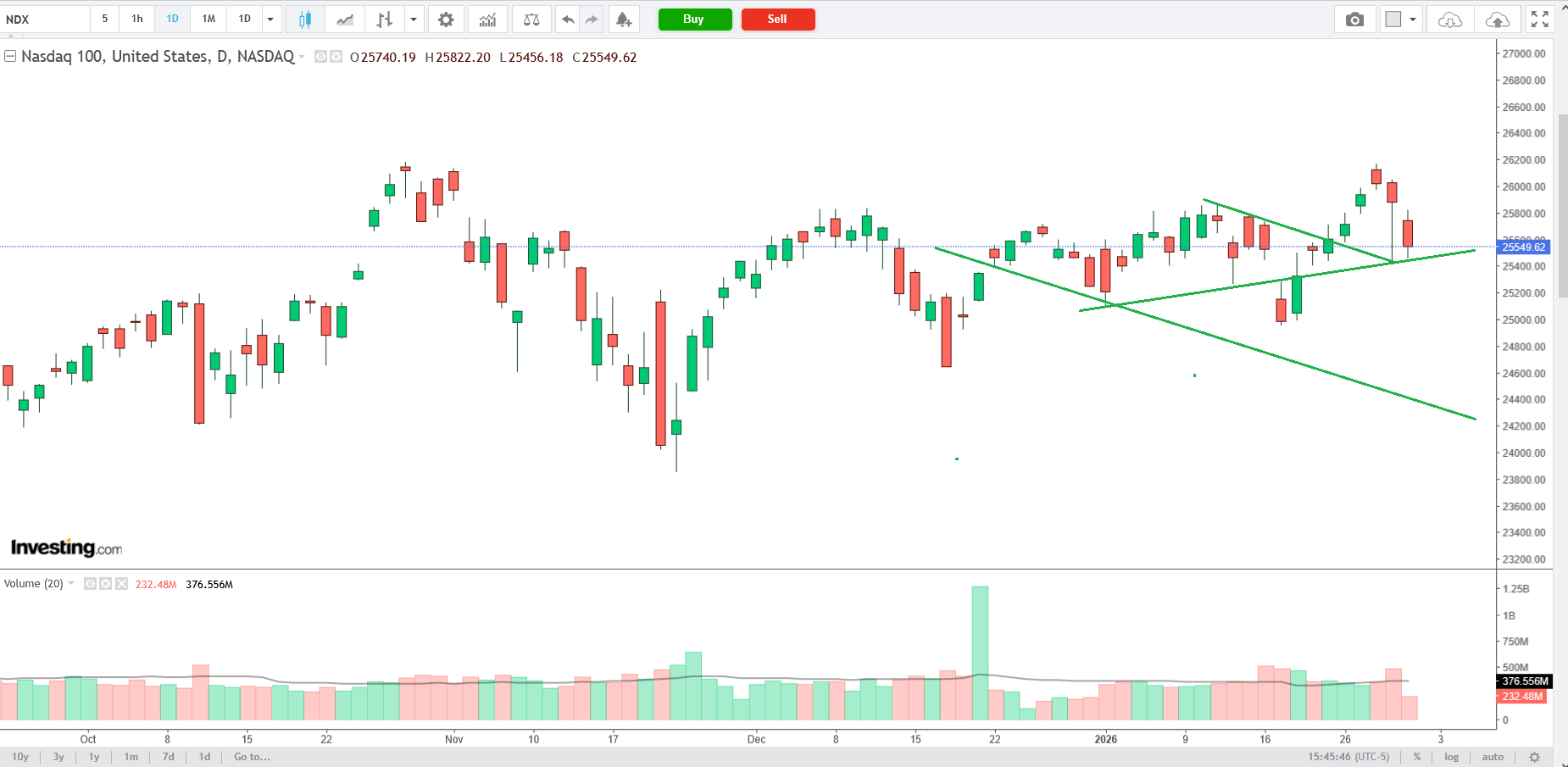Expand the time interval dropdown arrow

click(270, 19)
